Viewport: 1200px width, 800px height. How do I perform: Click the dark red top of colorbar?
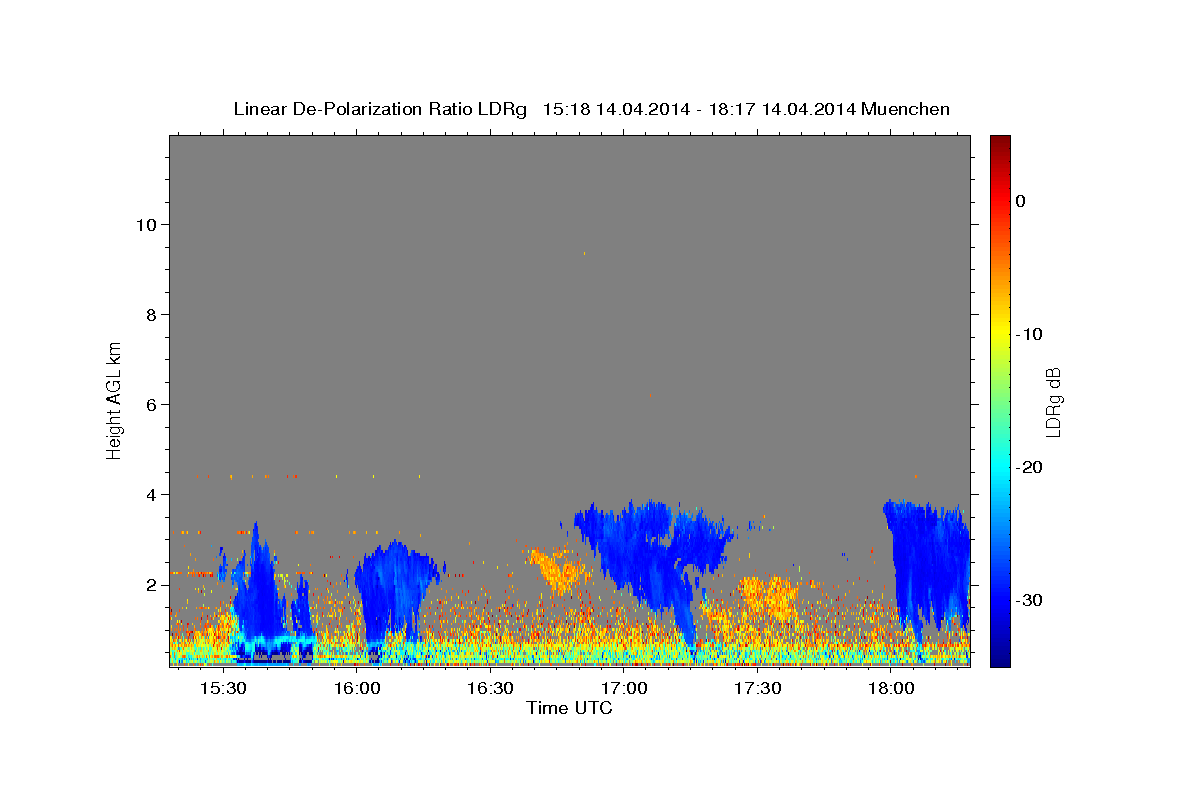[1000, 143]
